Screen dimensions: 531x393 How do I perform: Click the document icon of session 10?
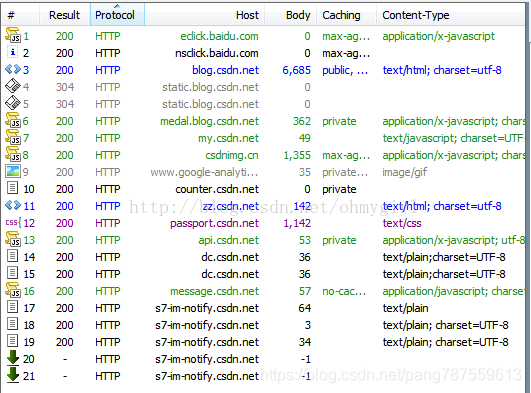coord(13,188)
